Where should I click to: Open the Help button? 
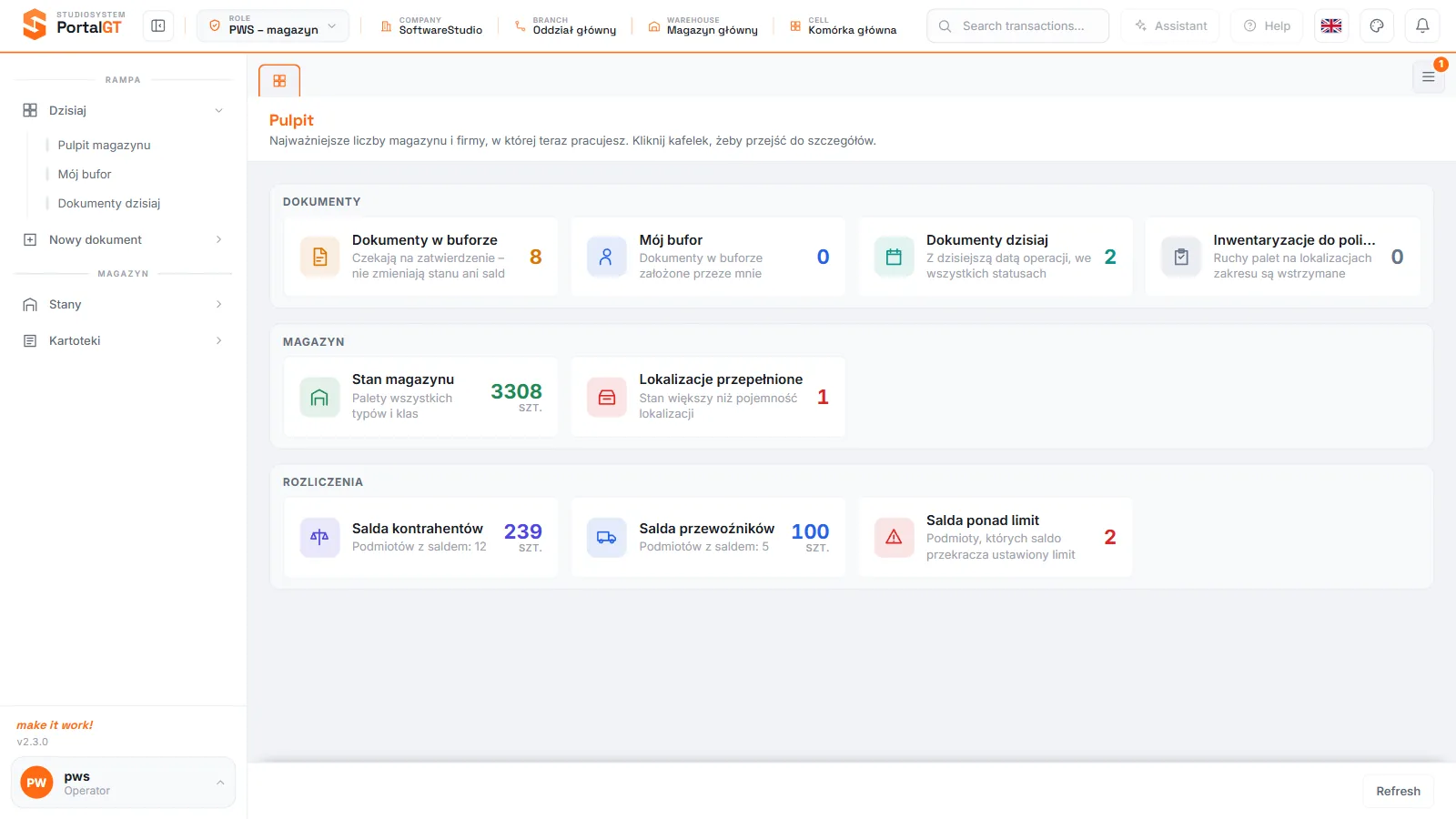pos(1267,25)
